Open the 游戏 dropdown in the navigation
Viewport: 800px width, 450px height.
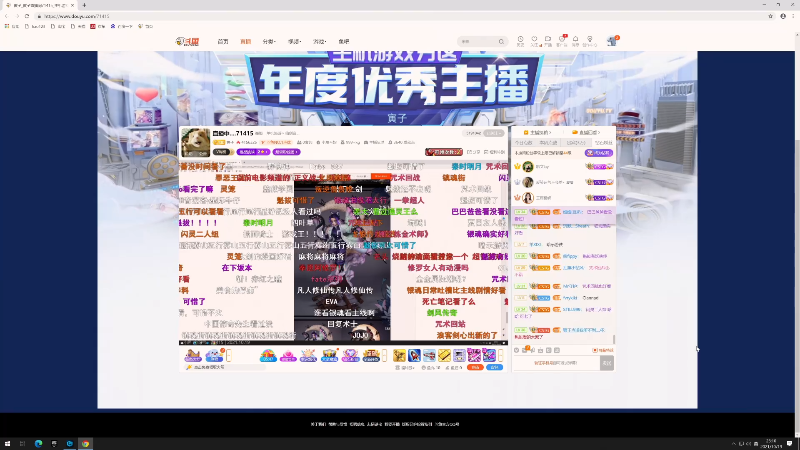click(320, 41)
